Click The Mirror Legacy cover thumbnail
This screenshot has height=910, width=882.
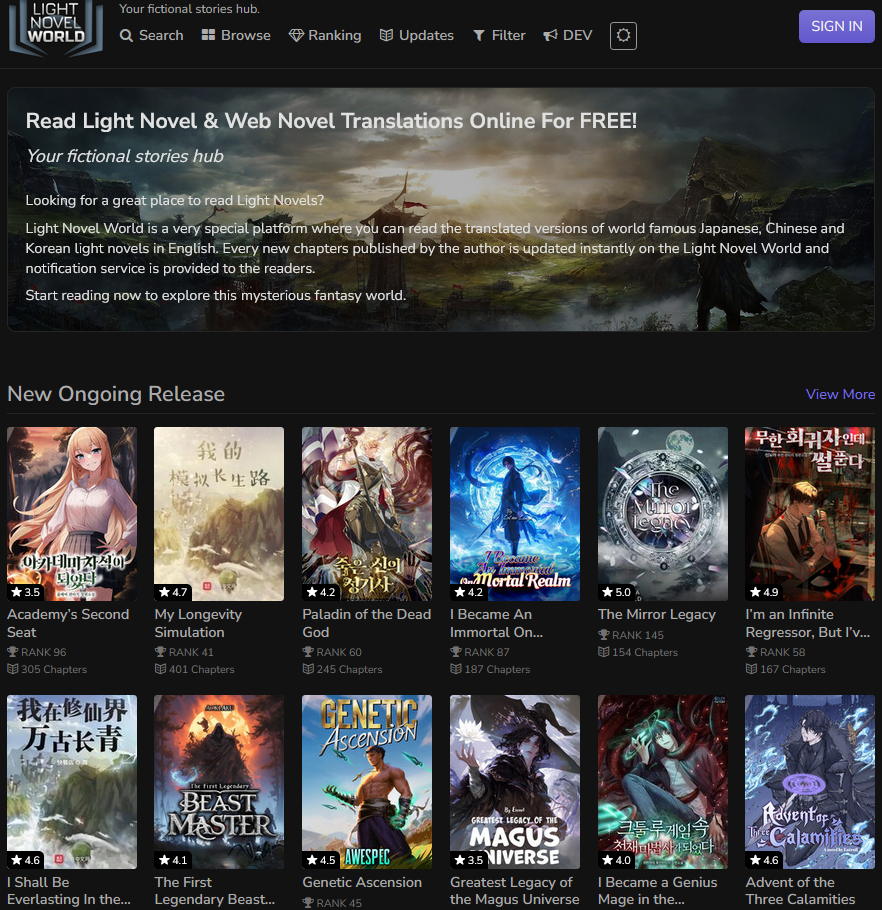point(662,513)
